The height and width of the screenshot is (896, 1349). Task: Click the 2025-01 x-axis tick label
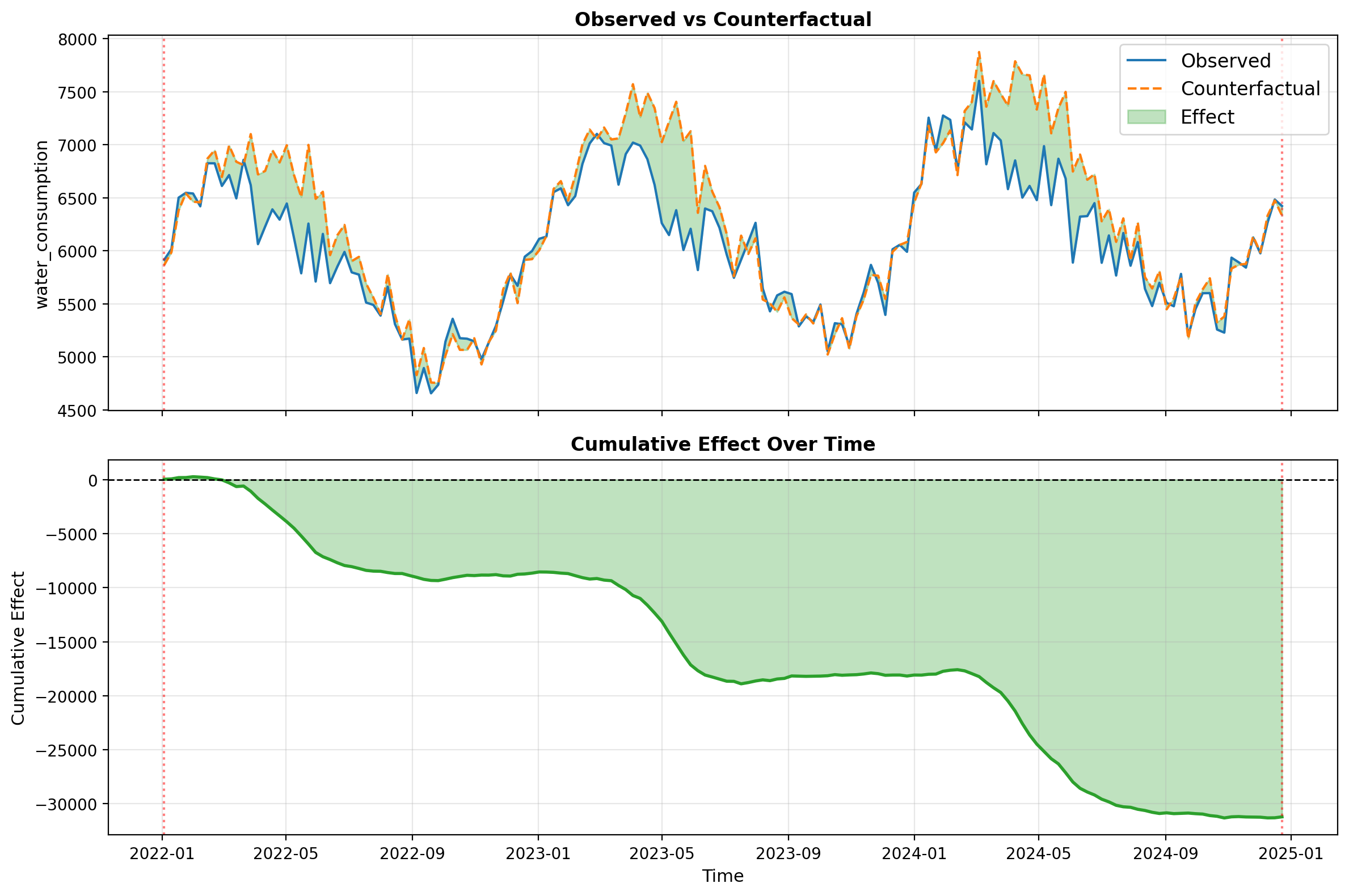point(1291,853)
